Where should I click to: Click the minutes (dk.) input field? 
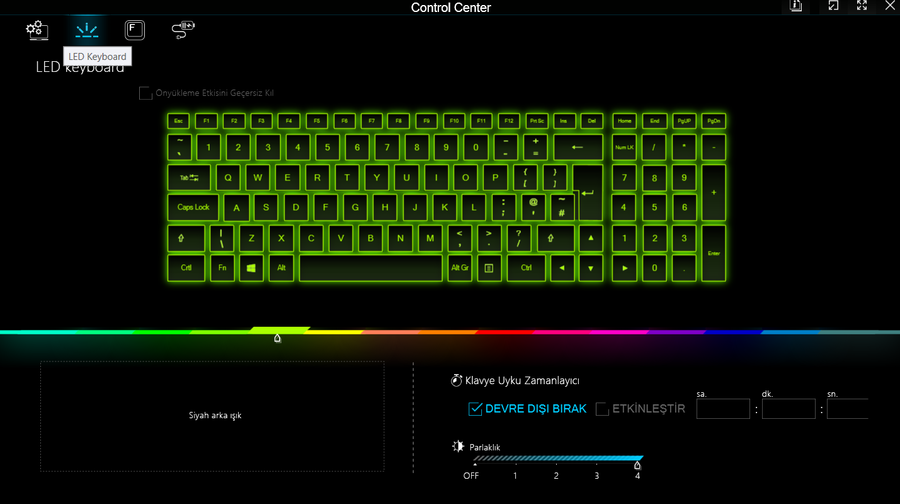(789, 409)
